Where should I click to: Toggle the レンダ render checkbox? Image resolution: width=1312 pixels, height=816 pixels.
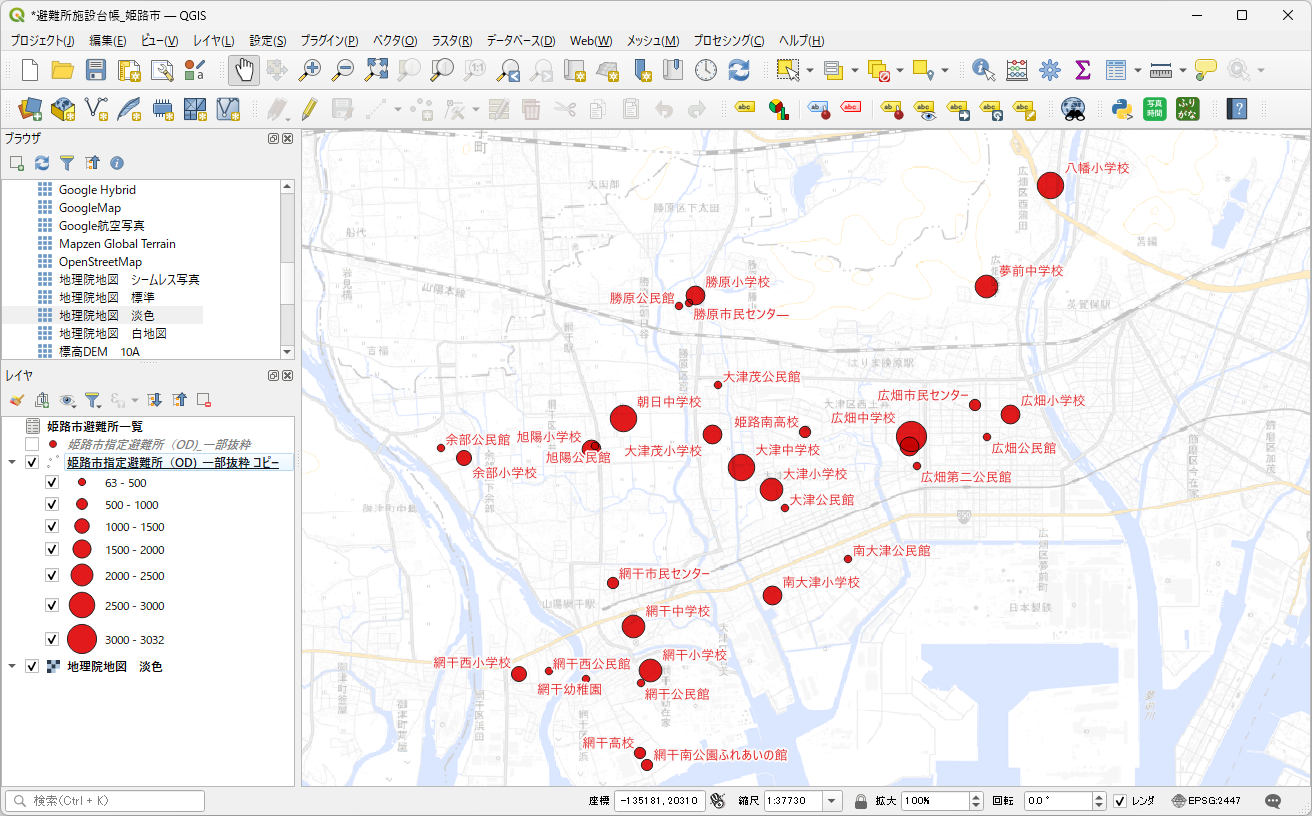[1120, 801]
